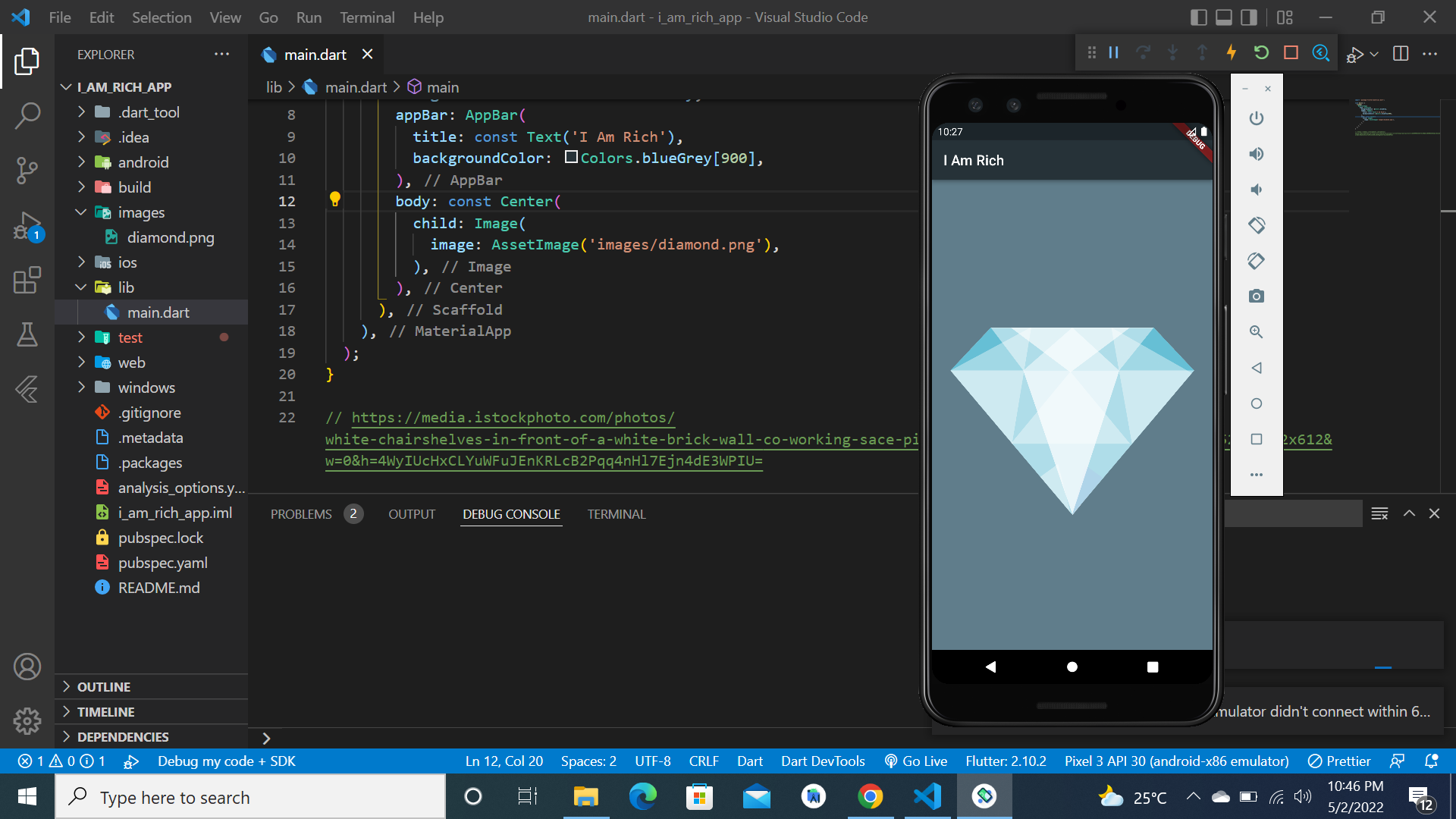Screen dimensions: 1456x819
Task: Rotate the emulator screen left
Action: point(1257,224)
